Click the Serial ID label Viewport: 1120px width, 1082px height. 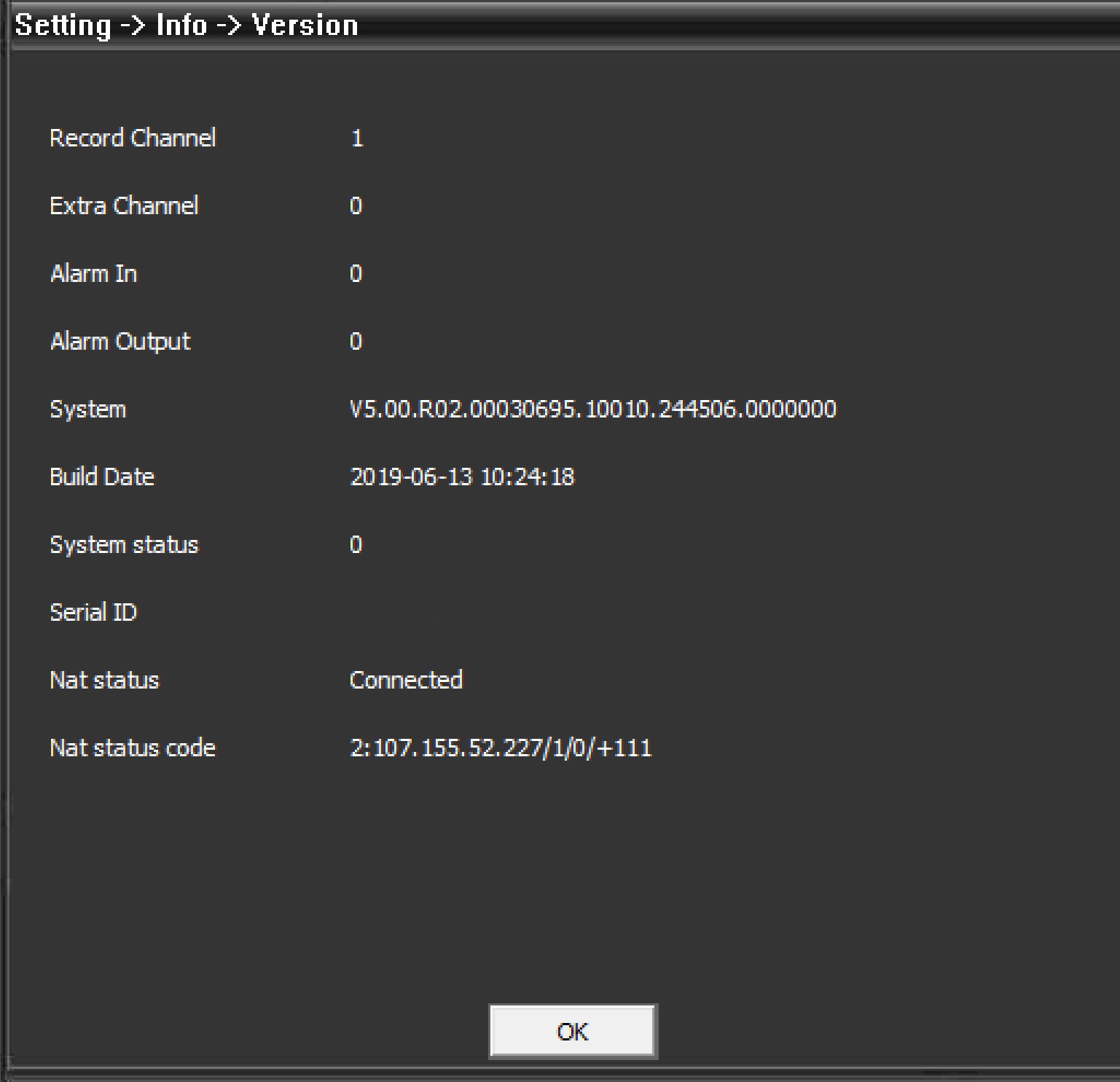point(93,613)
